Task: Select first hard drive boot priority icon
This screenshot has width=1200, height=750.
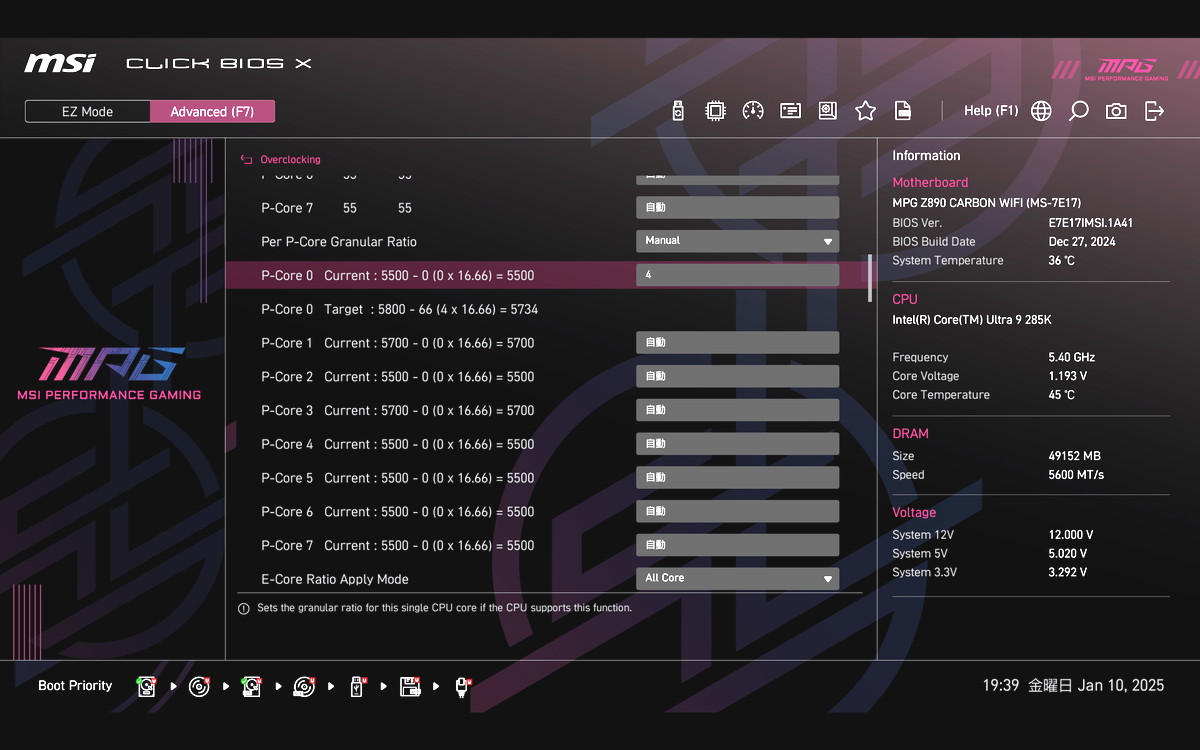Action: (x=148, y=686)
